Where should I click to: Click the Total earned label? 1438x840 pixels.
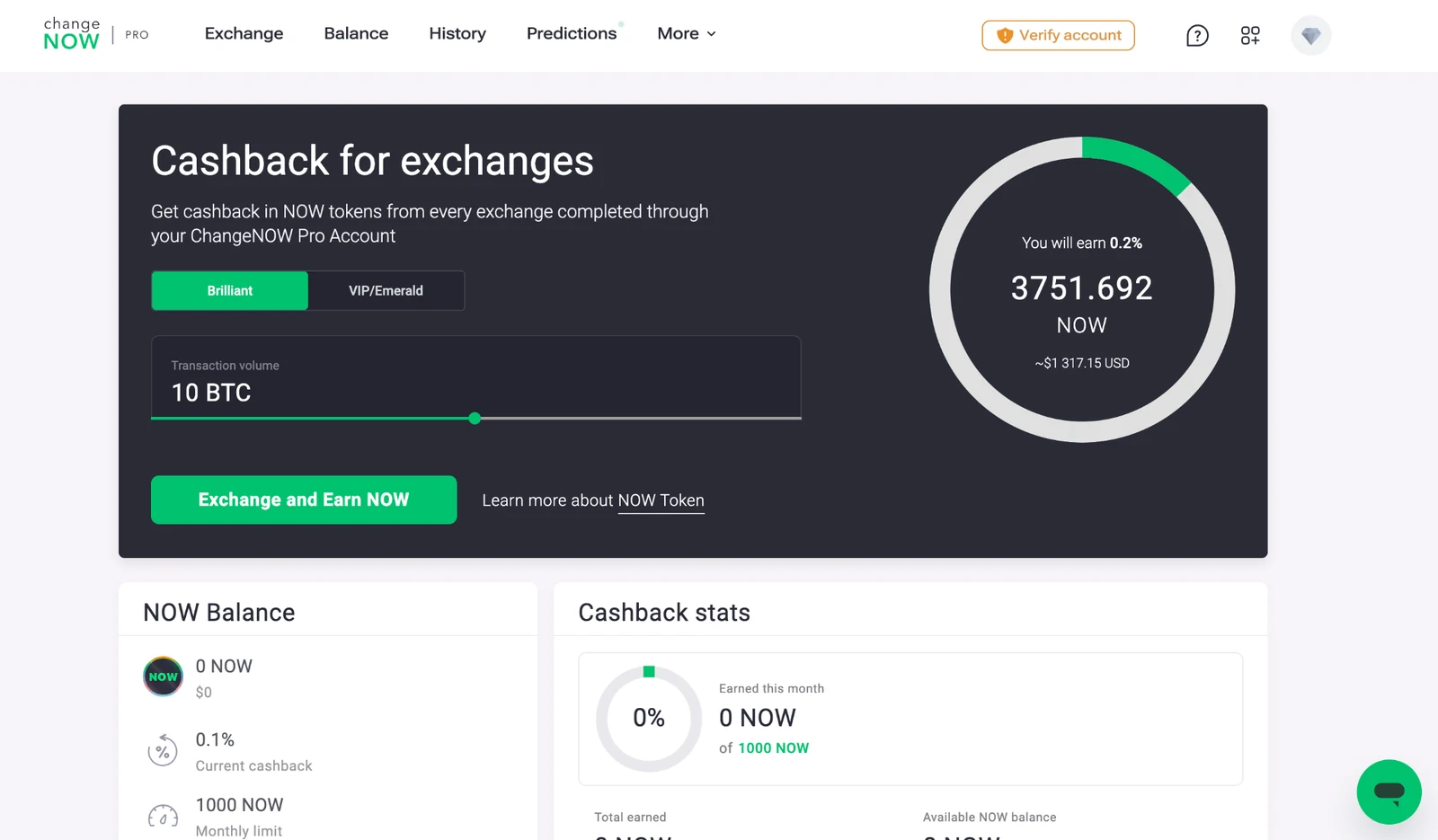(630, 817)
